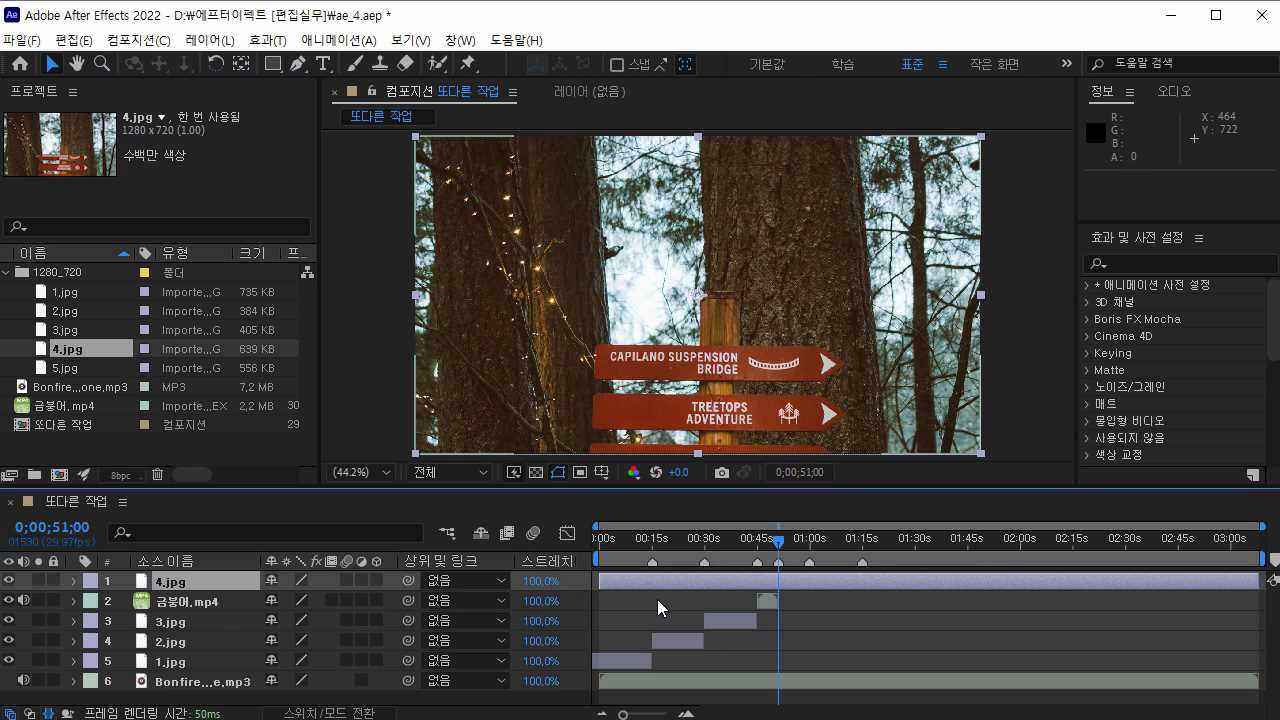
Task: Select the Rectangle shape tool
Action: (x=272, y=64)
